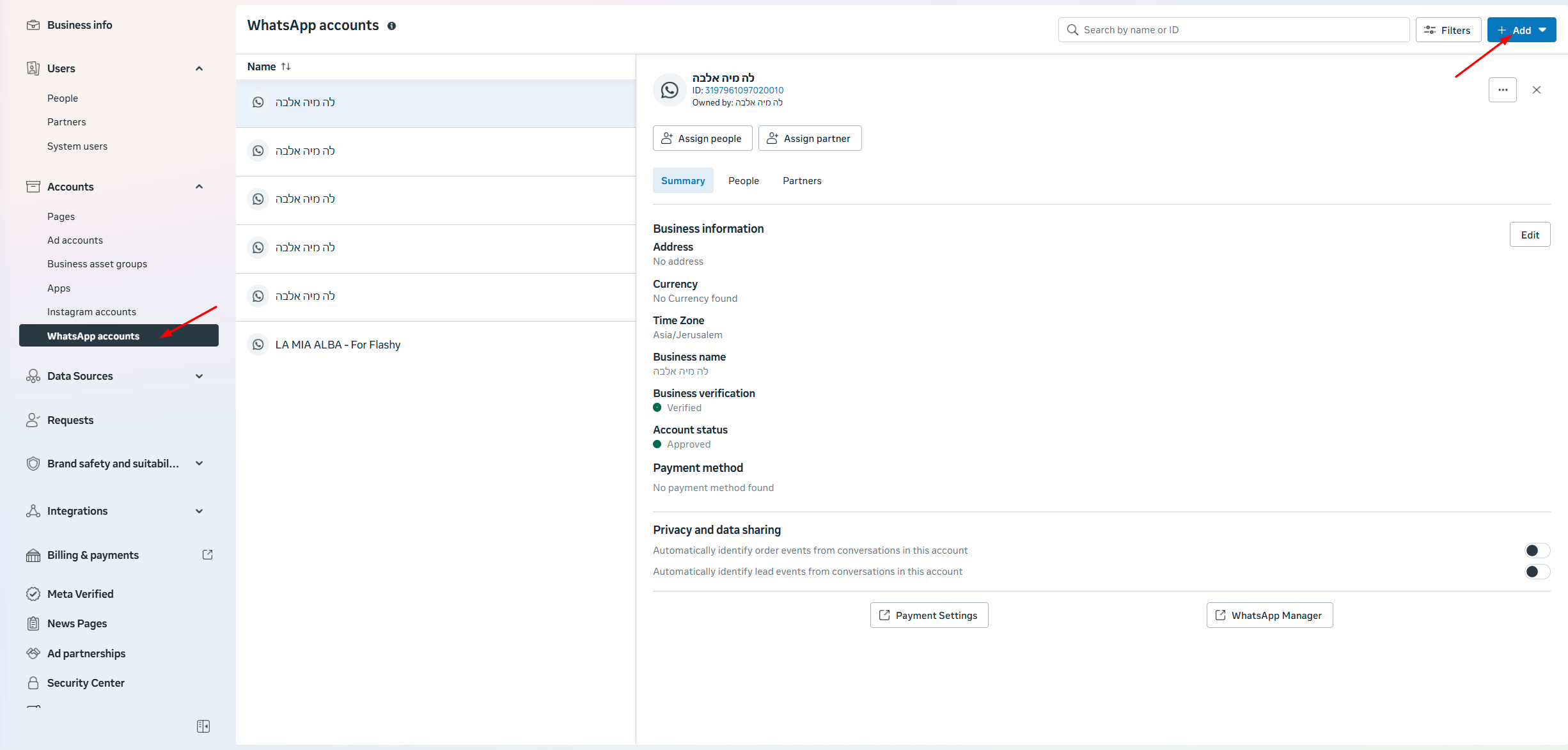Image resolution: width=1568 pixels, height=750 pixels.
Task: Click the Search by name or ID field
Action: pyautogui.click(x=1234, y=30)
